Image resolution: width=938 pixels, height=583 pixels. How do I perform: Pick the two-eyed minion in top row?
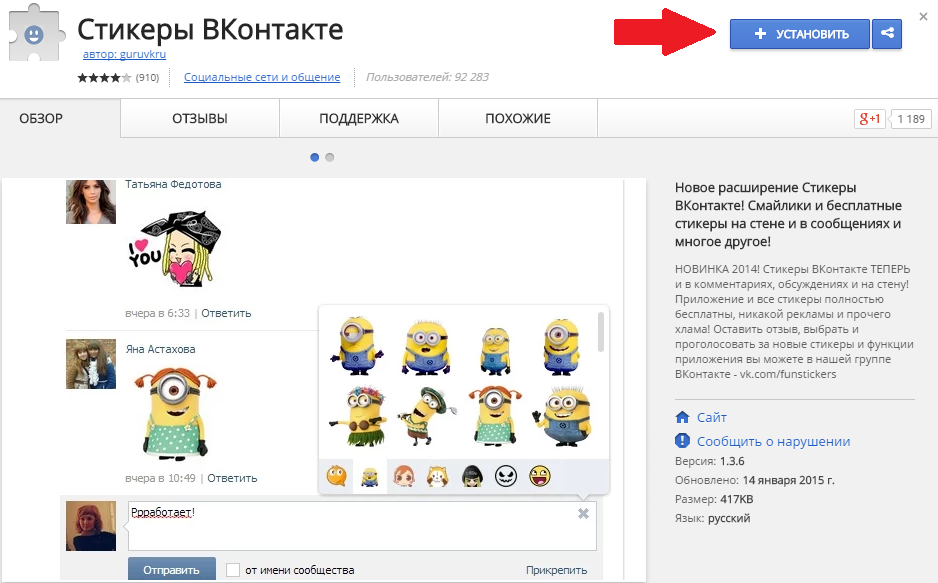(x=425, y=347)
